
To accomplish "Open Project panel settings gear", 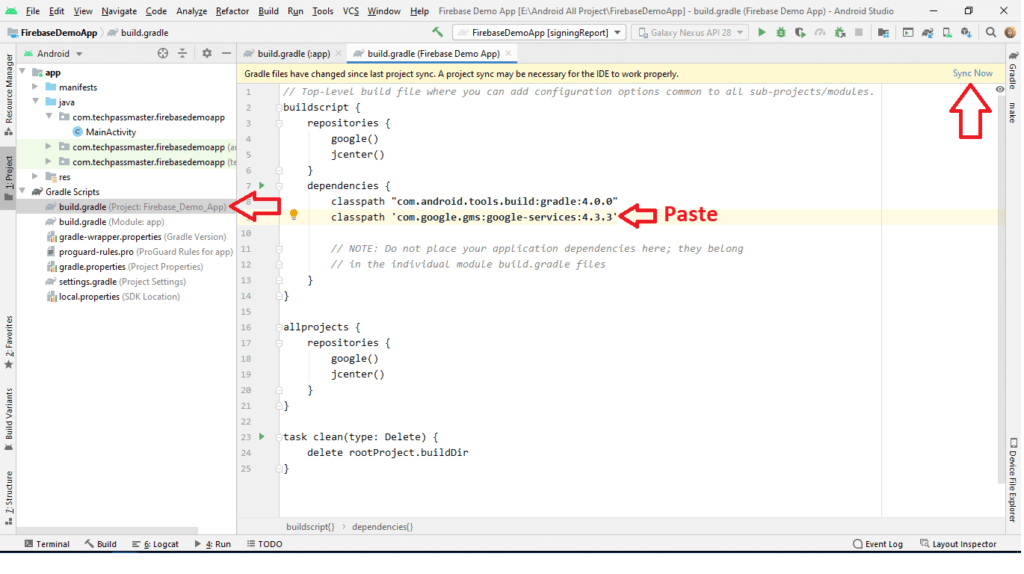I will pos(206,53).
